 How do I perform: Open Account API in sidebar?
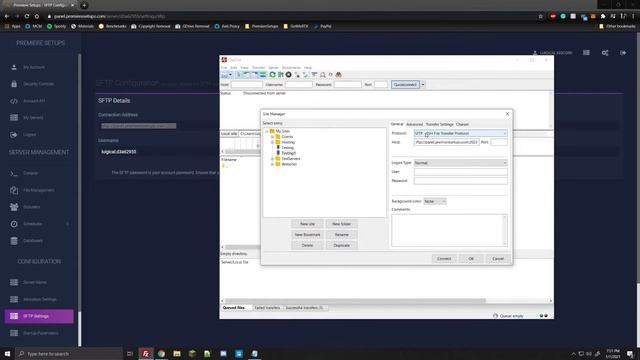[x=34, y=101]
